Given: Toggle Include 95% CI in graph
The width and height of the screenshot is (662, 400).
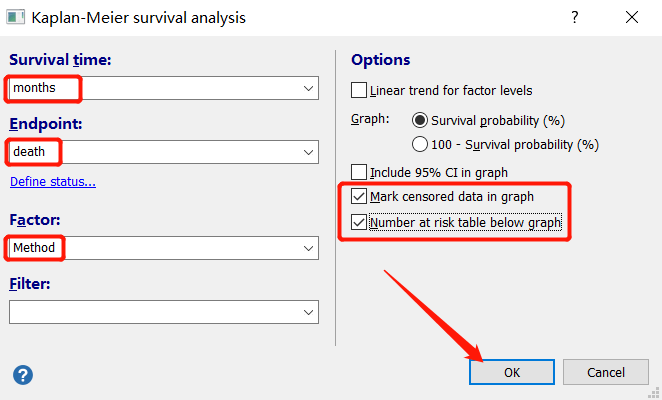Looking at the screenshot, I should click(x=360, y=171).
